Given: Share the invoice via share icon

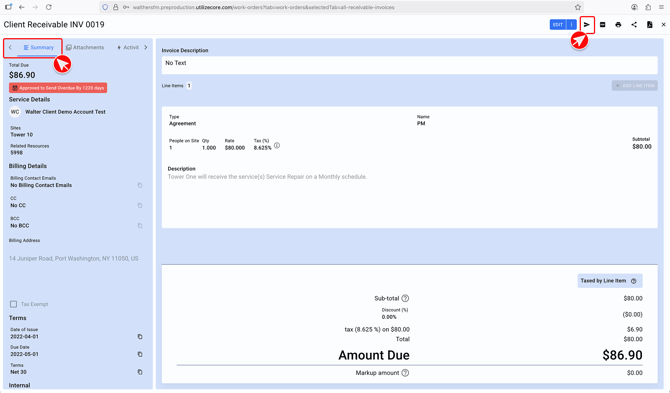Looking at the screenshot, I should [634, 25].
